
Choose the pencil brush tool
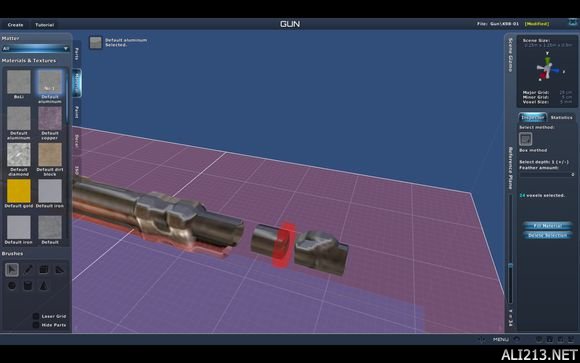click(28, 269)
